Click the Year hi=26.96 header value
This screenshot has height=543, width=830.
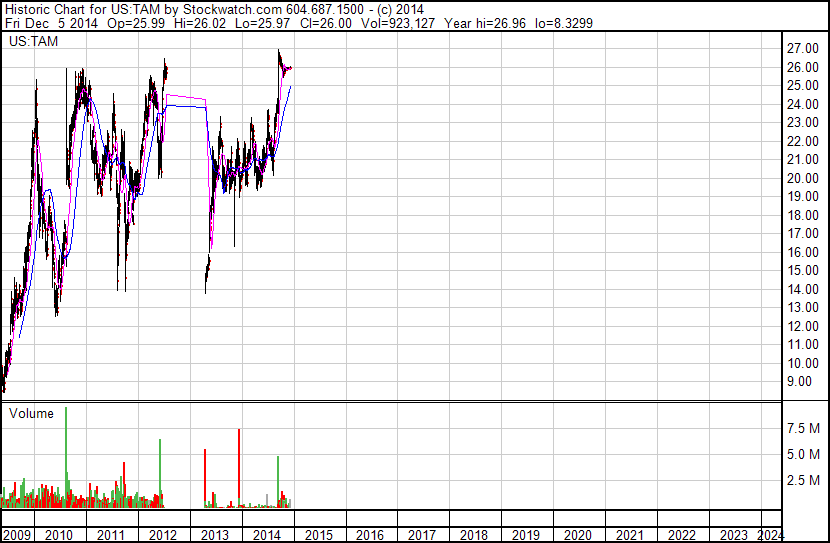tap(485, 23)
